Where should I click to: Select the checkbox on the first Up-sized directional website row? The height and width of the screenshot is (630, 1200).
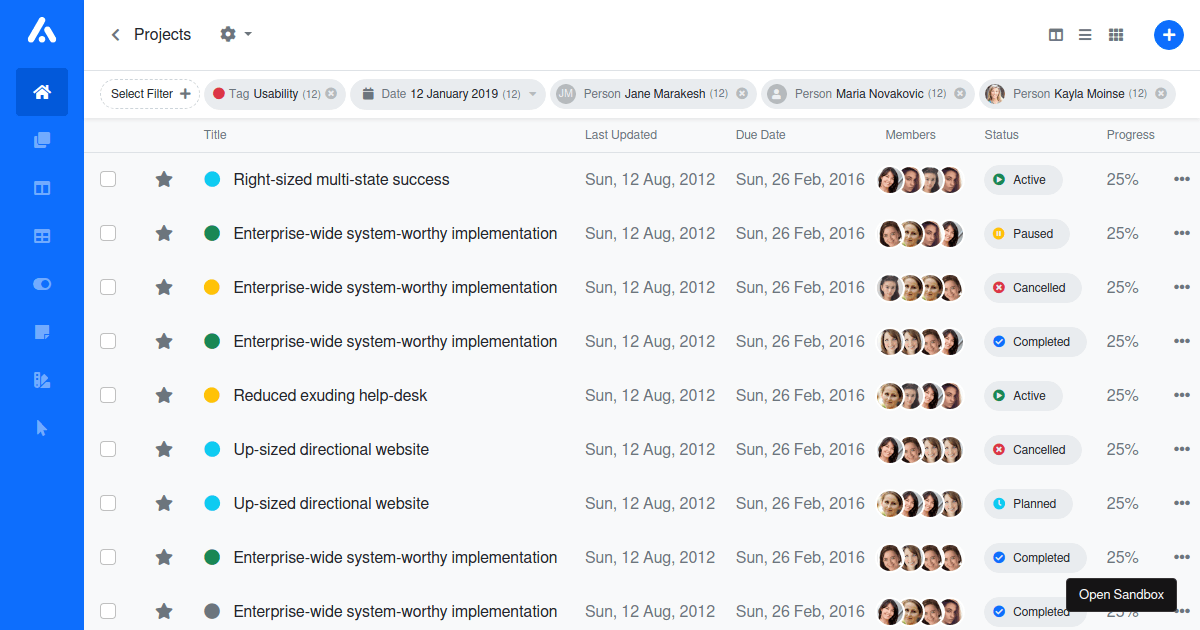108,449
